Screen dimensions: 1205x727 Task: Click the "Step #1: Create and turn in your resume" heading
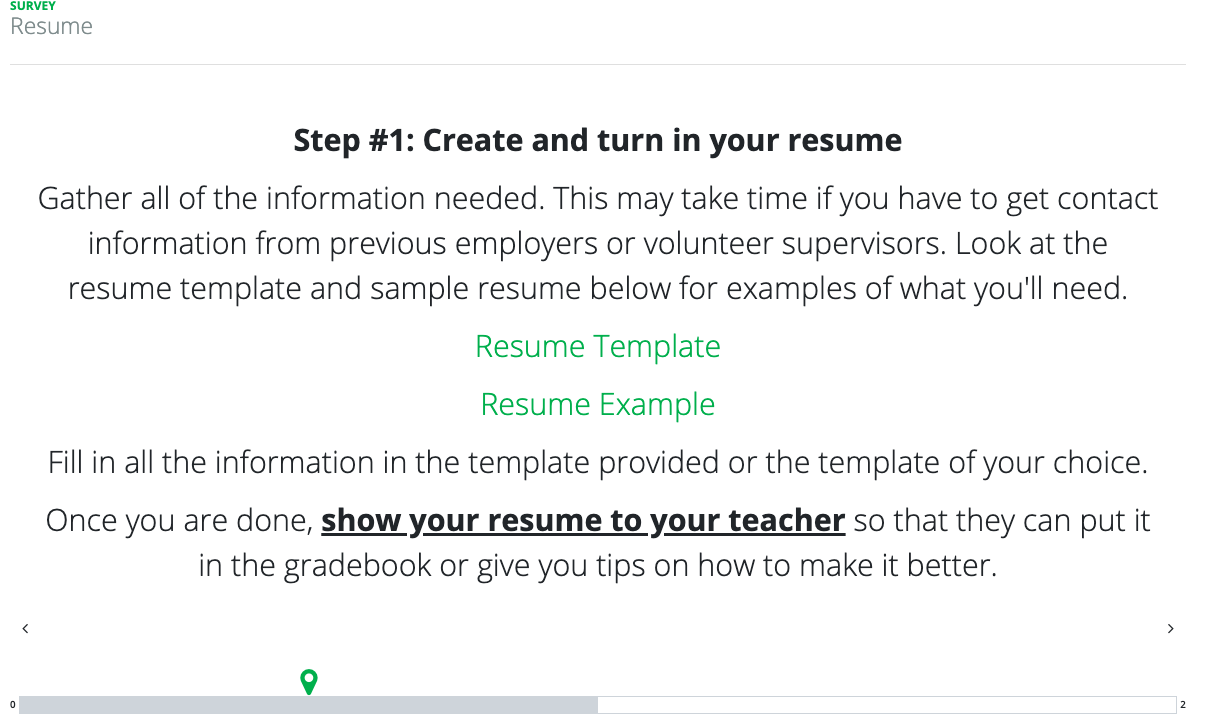tap(597, 140)
